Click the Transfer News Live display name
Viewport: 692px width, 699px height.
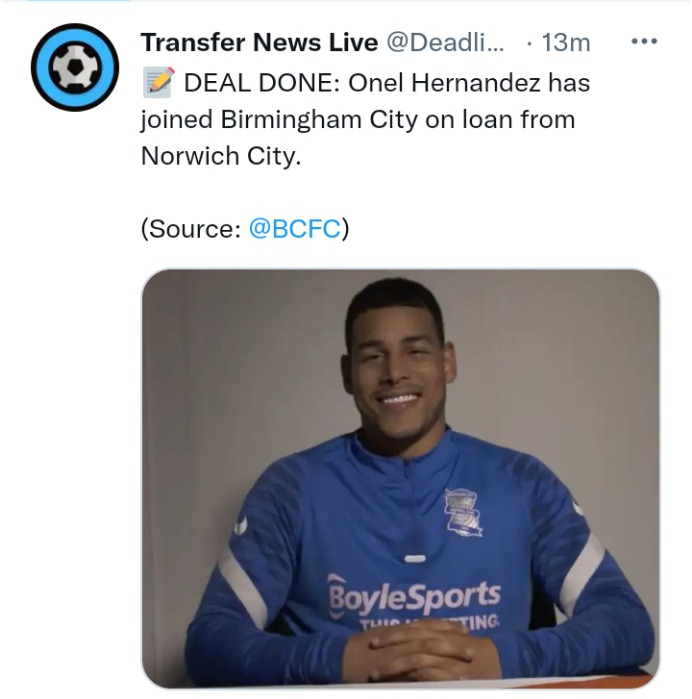260,42
